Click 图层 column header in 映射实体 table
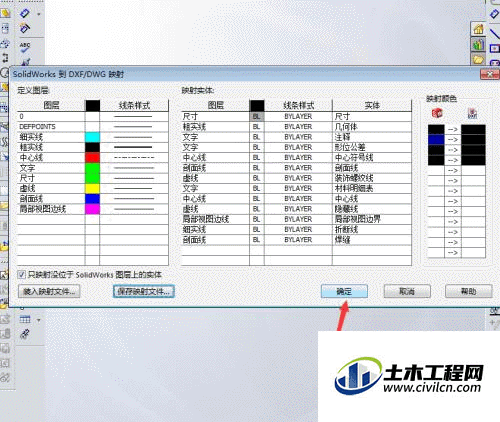The image size is (500, 422). coord(215,105)
